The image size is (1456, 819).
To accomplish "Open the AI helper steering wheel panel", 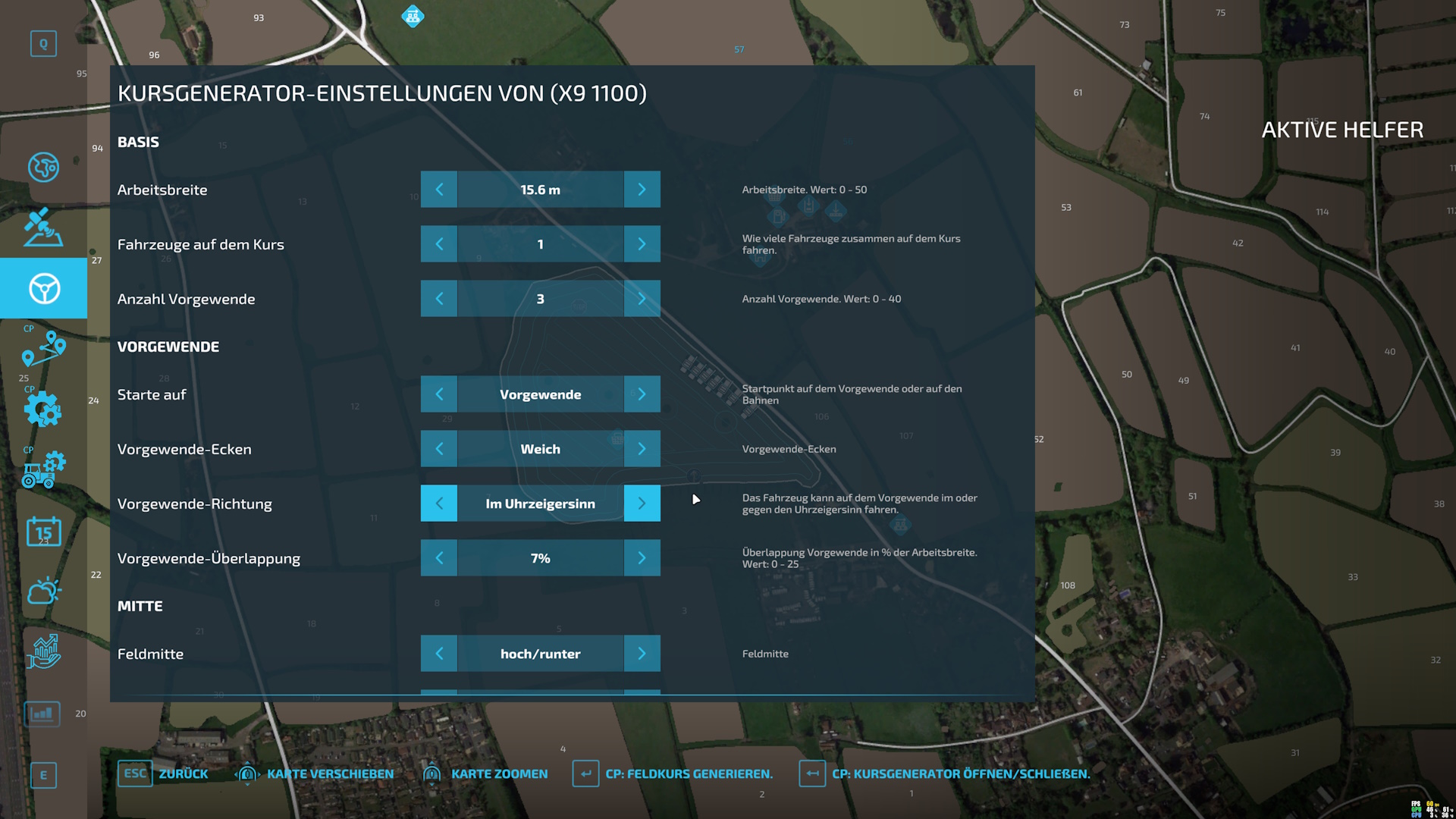I will point(43,288).
